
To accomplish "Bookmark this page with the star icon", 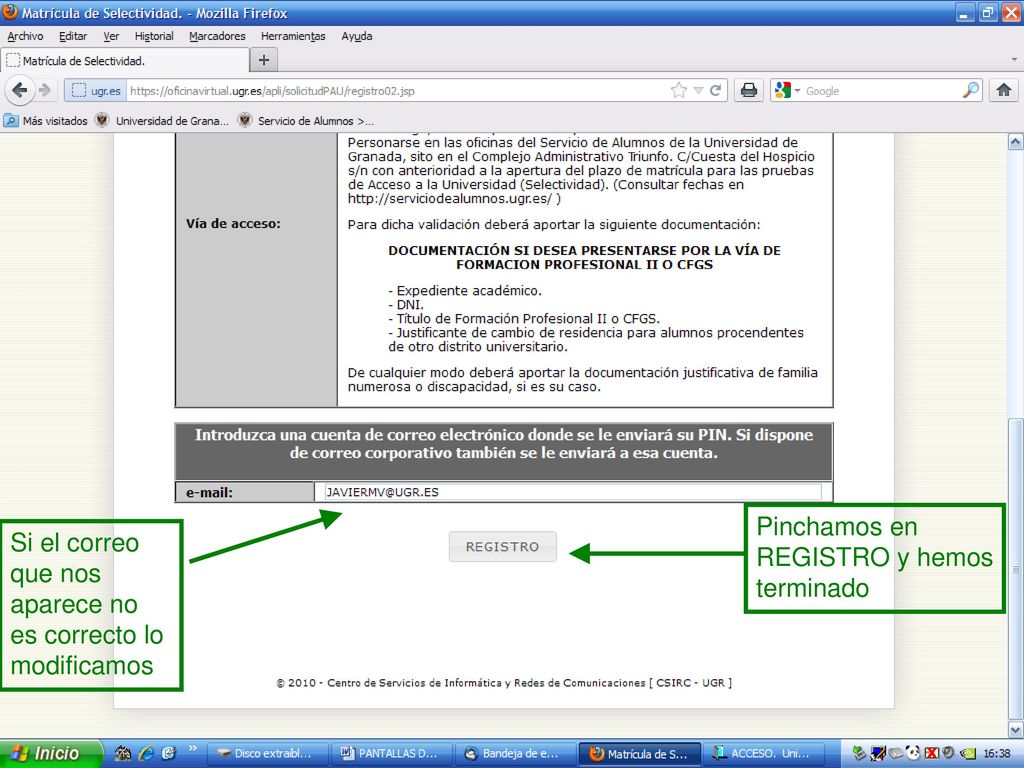I will point(679,91).
